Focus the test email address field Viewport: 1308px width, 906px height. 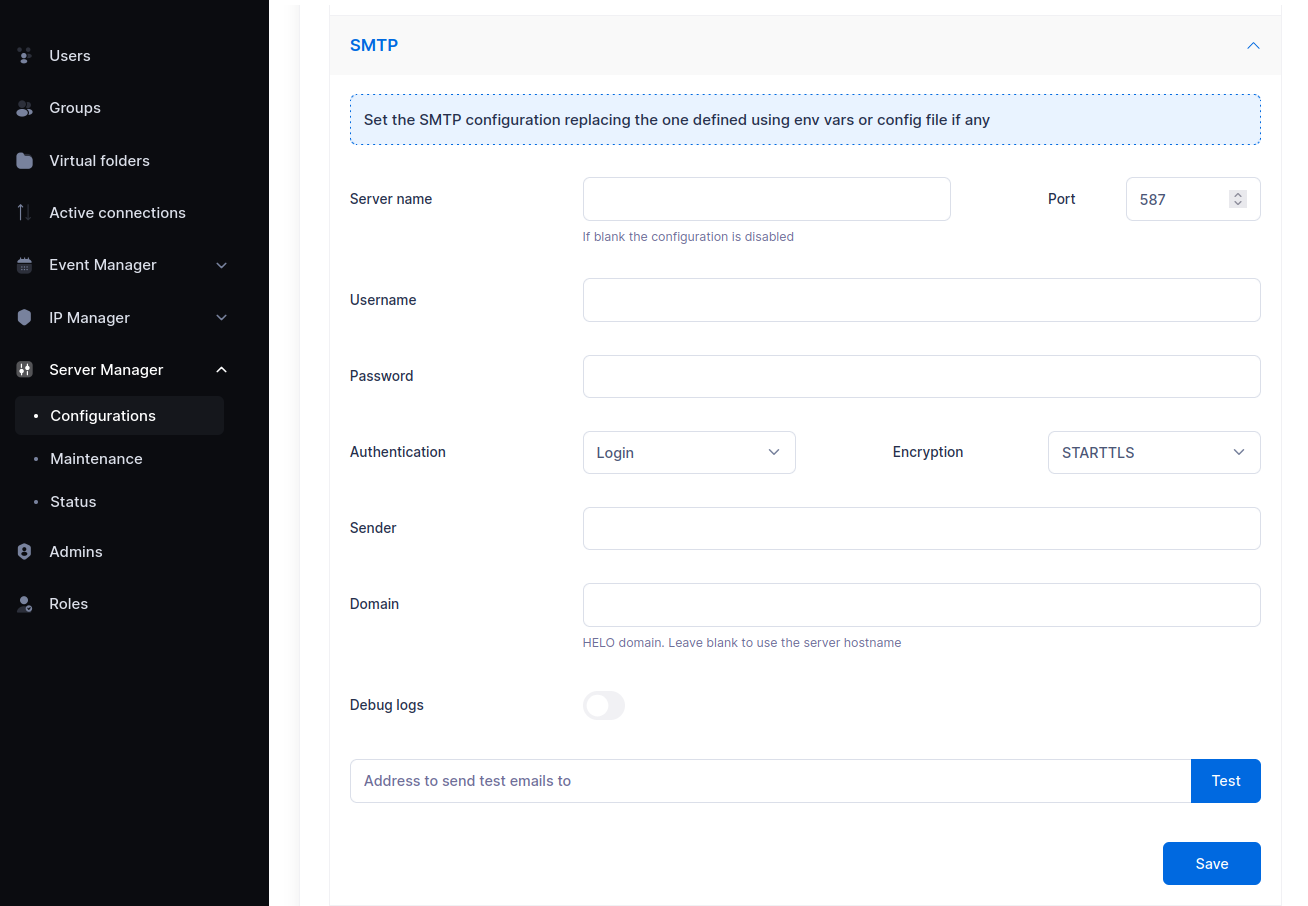(x=770, y=781)
